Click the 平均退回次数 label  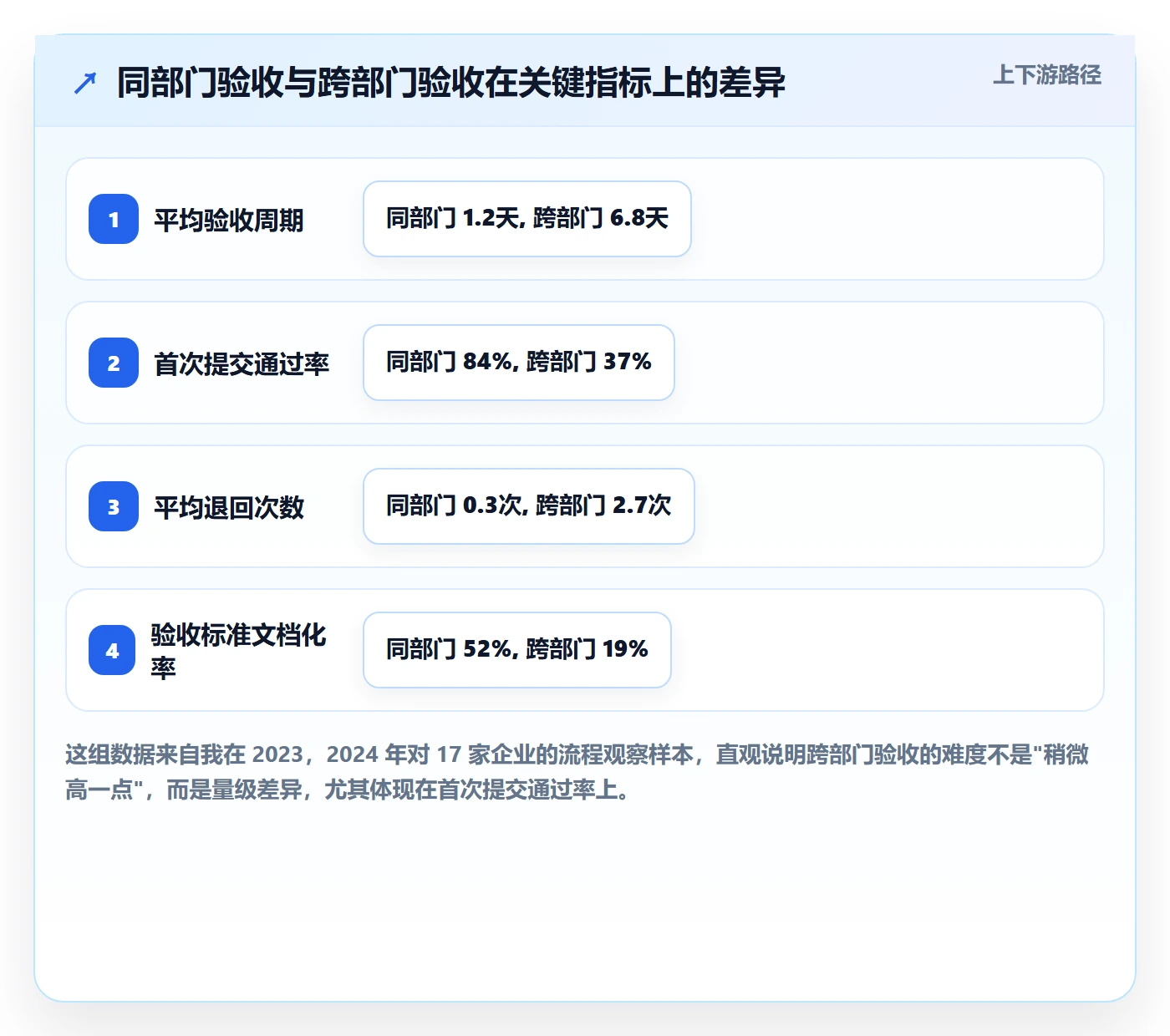[x=229, y=508]
